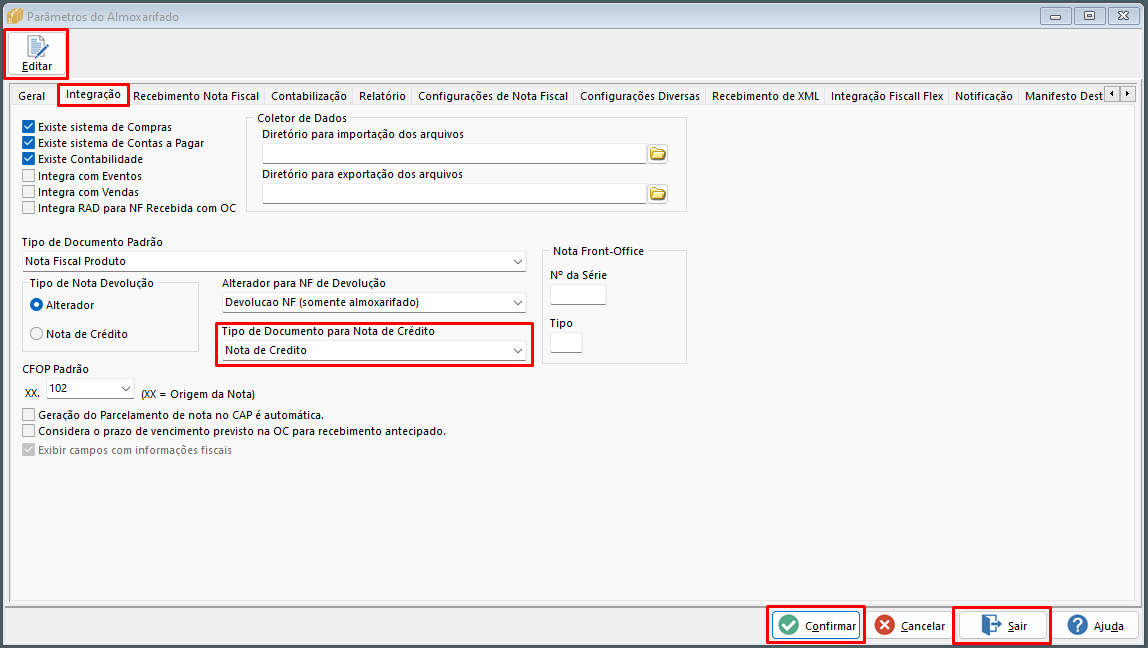The image size is (1148, 648).
Task: Enable Integra com Eventos checkbox
Action: (29, 176)
